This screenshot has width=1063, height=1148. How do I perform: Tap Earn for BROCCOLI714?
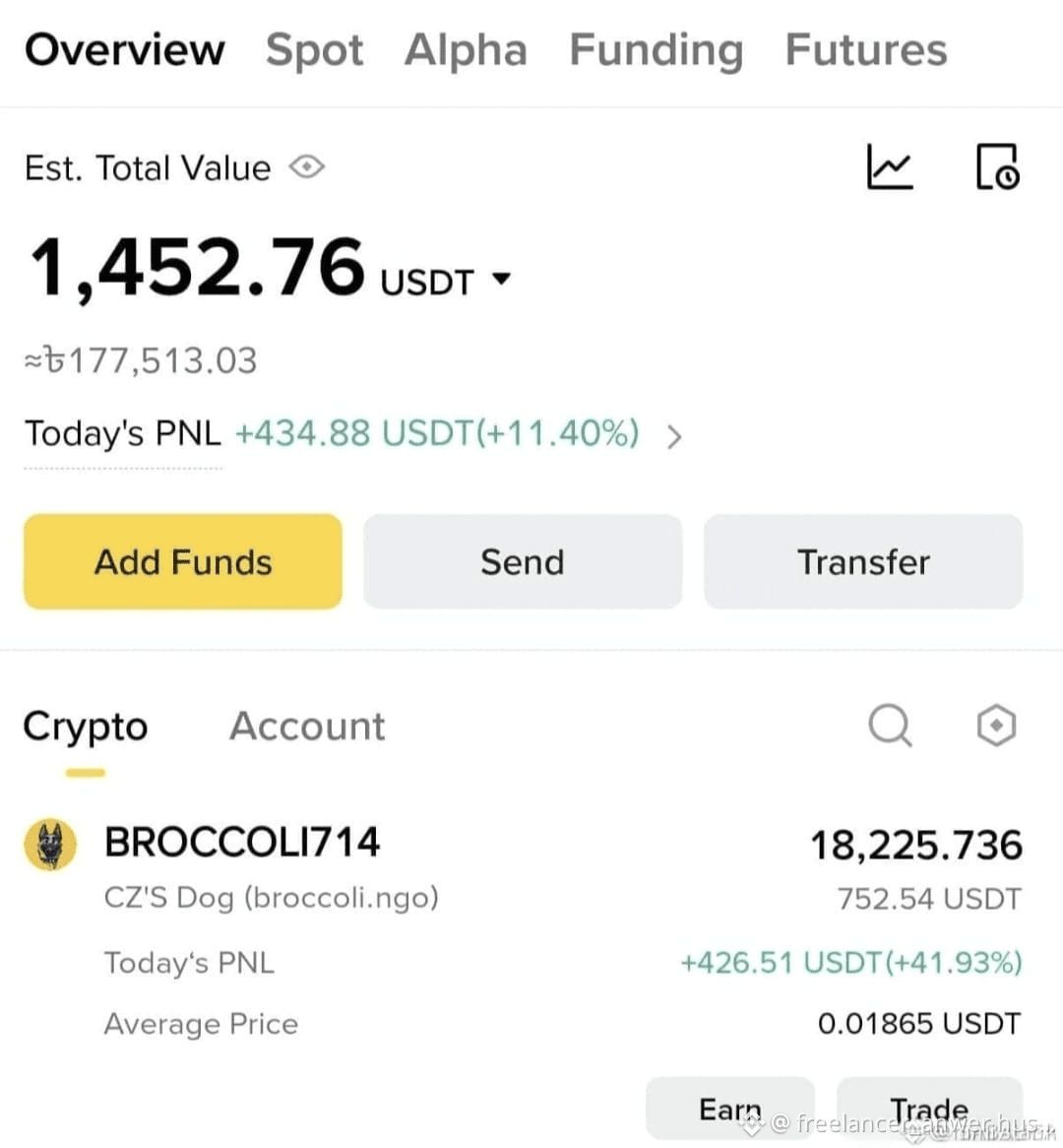(x=730, y=1109)
